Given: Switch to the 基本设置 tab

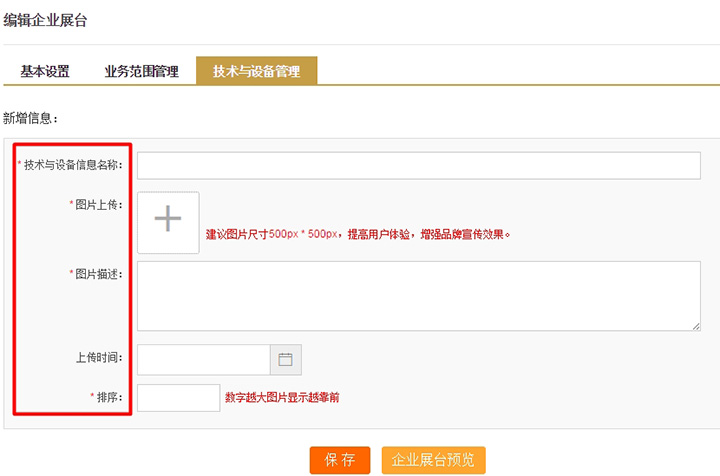Looking at the screenshot, I should pyautogui.click(x=45, y=71).
